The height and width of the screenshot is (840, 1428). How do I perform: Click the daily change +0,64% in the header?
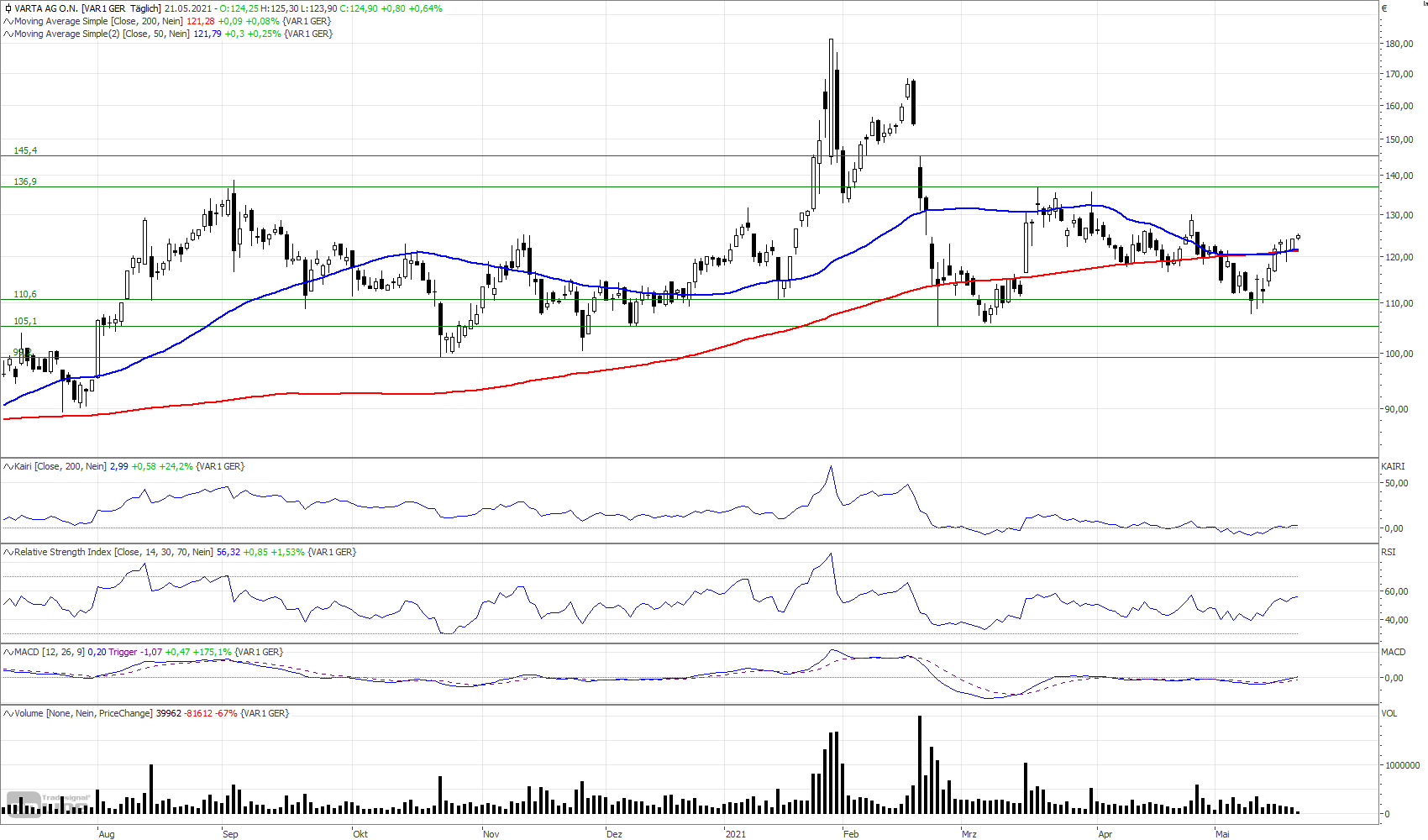pos(426,8)
